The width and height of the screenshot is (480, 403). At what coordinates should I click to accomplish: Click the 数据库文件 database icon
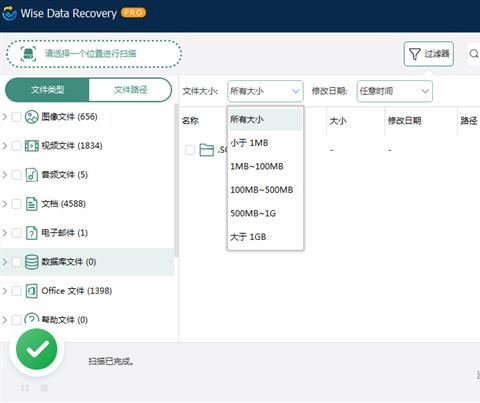[x=32, y=262]
